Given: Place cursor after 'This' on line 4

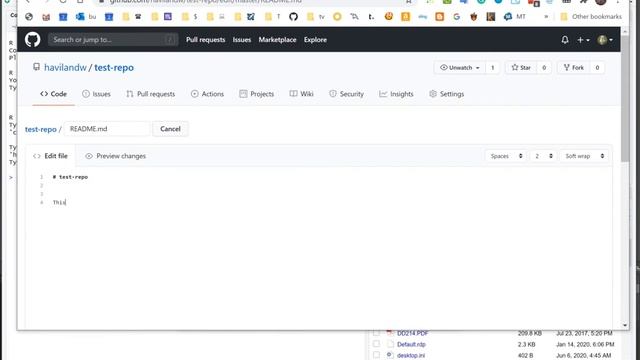Looking at the screenshot, I should click(66, 202).
